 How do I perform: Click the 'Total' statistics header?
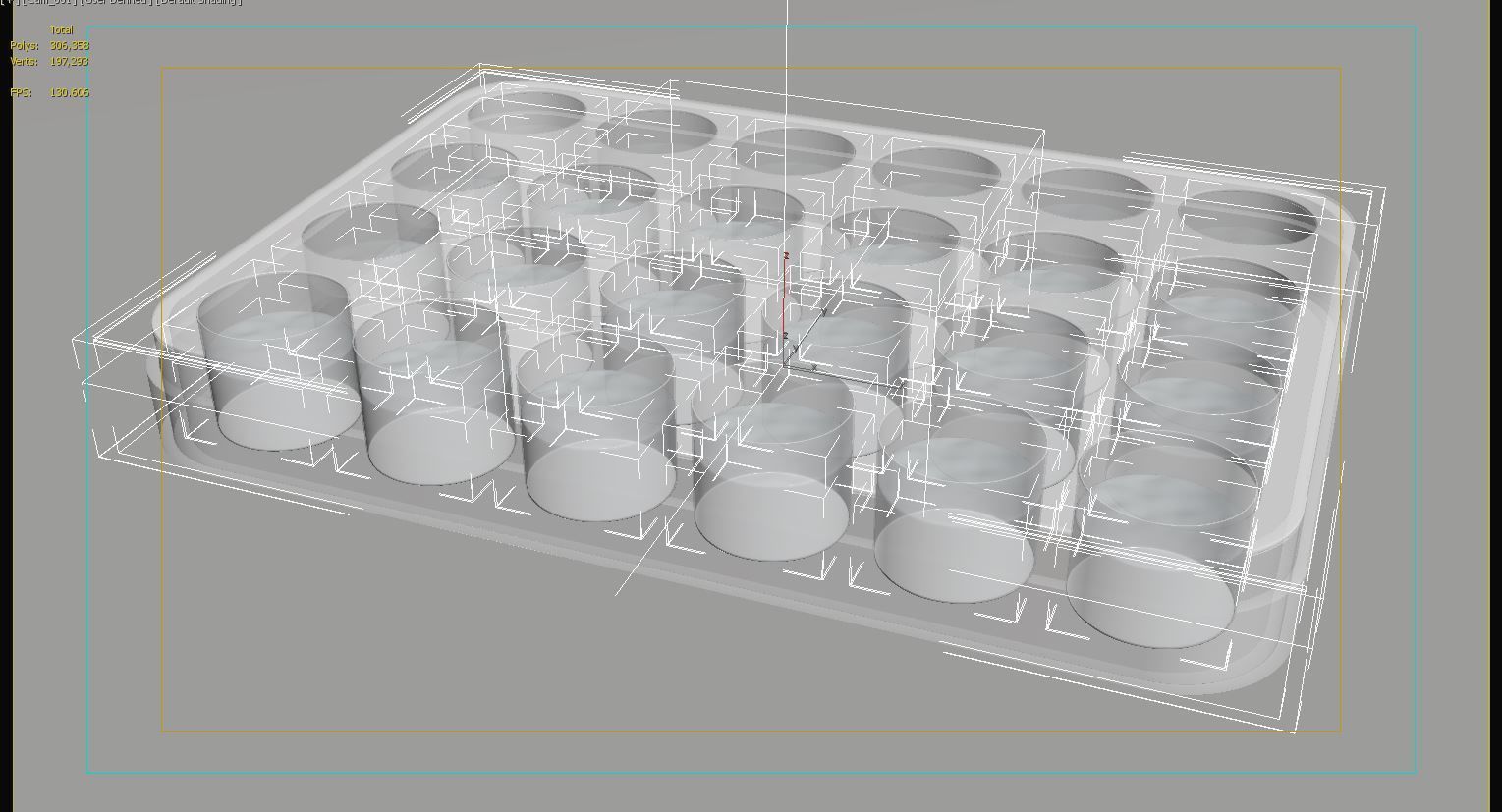61,29
